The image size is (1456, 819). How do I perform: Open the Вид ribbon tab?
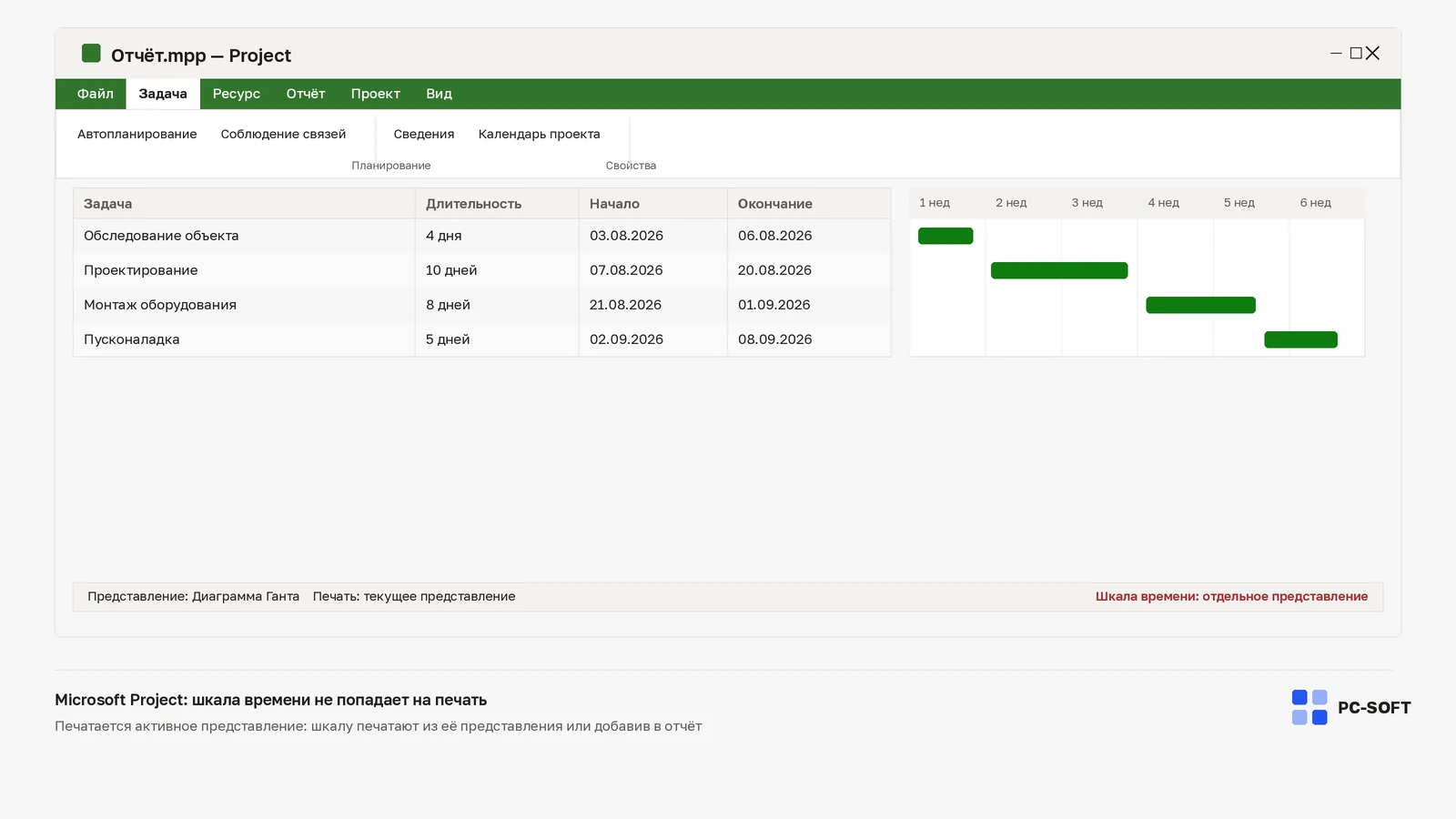439,94
